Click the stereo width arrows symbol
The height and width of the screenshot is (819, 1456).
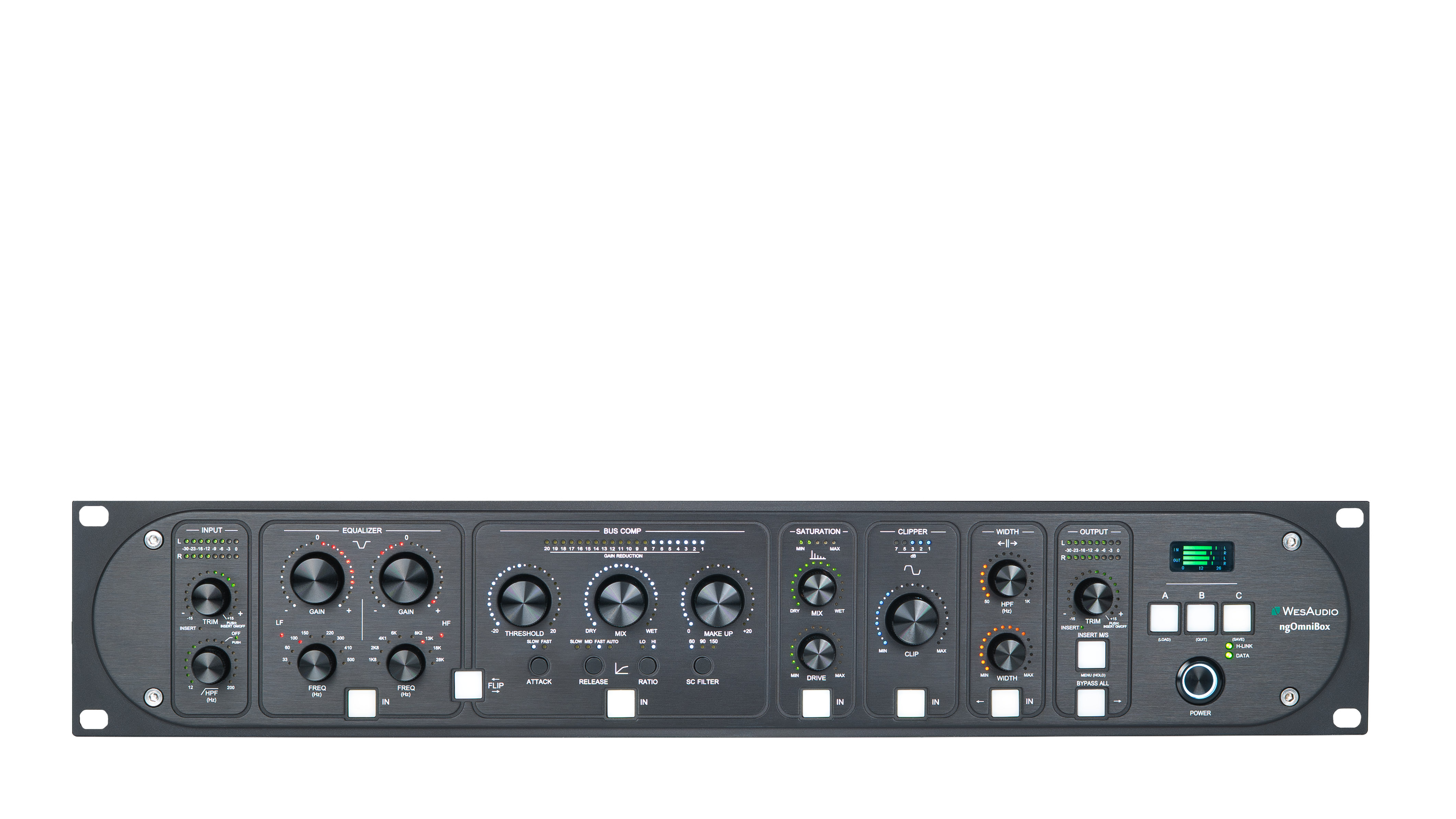tap(1007, 543)
